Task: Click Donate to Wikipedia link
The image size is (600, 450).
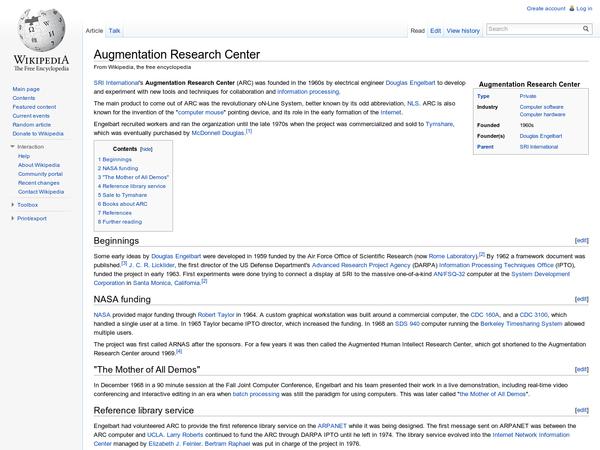Action: pyautogui.click(x=38, y=134)
